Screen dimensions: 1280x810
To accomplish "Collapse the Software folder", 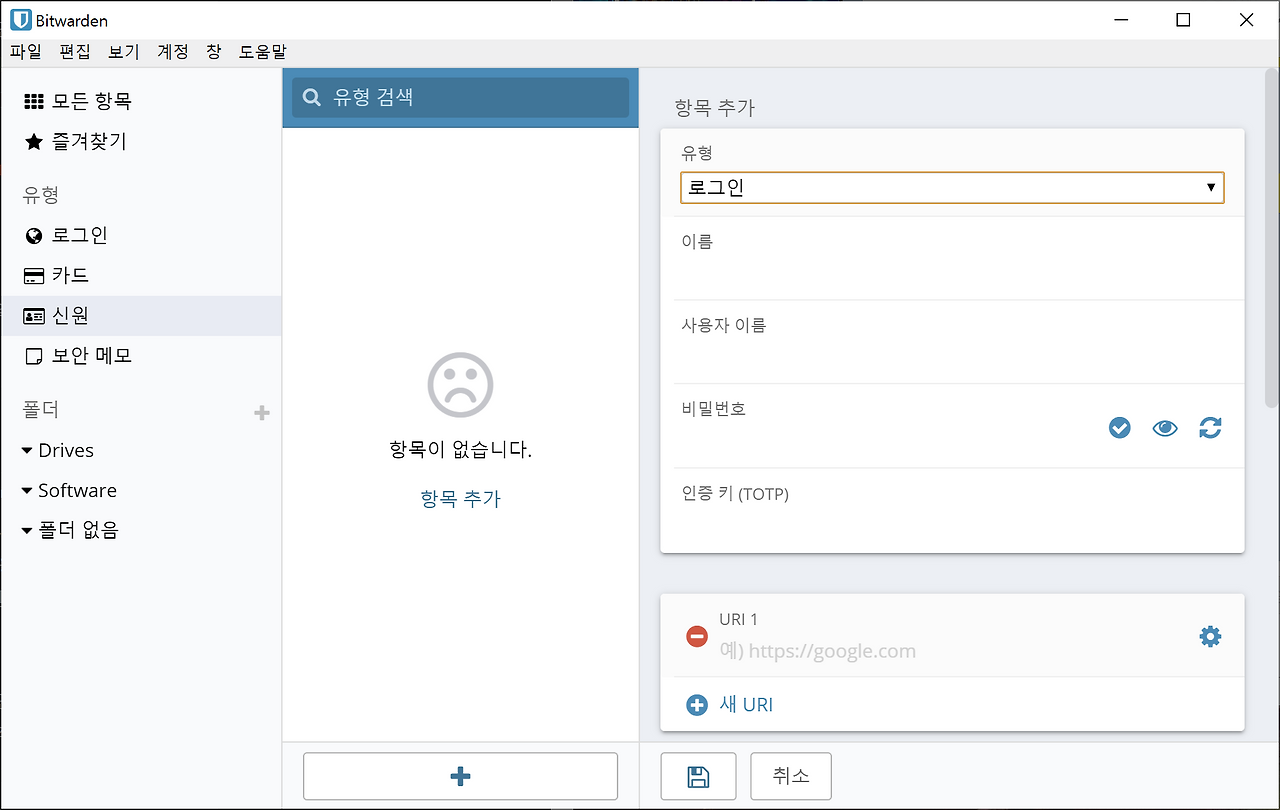I will point(27,491).
